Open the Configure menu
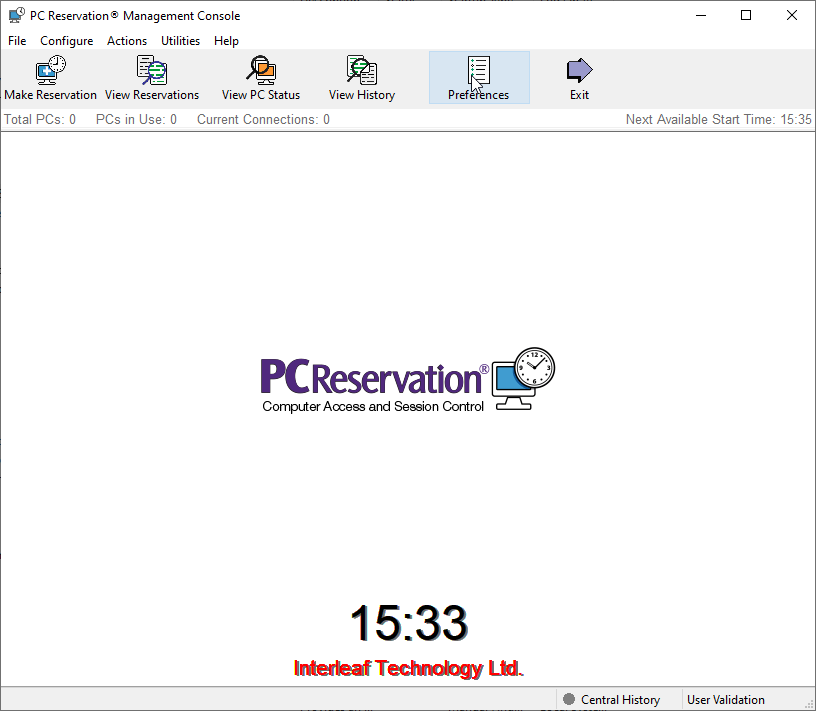Image resolution: width=816 pixels, height=711 pixels. point(67,41)
